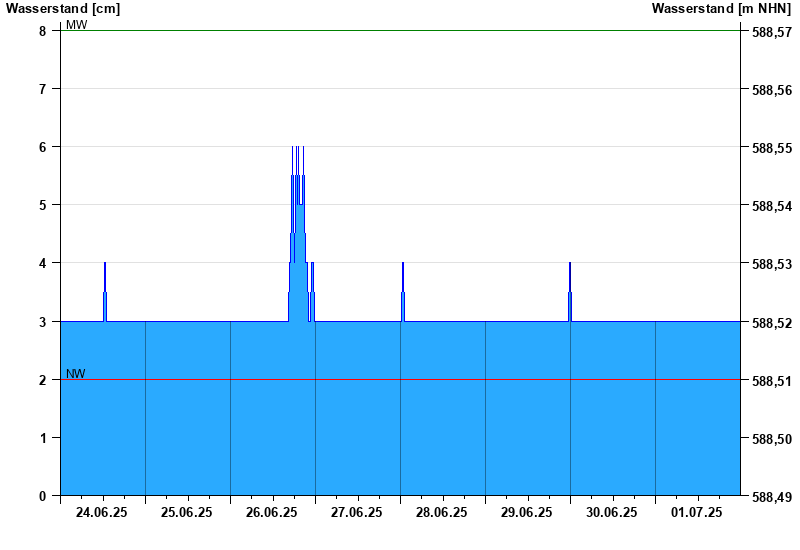The width and height of the screenshot is (800, 550).
Task: Select the 29.06.25 date on x-axis
Action: (x=527, y=513)
